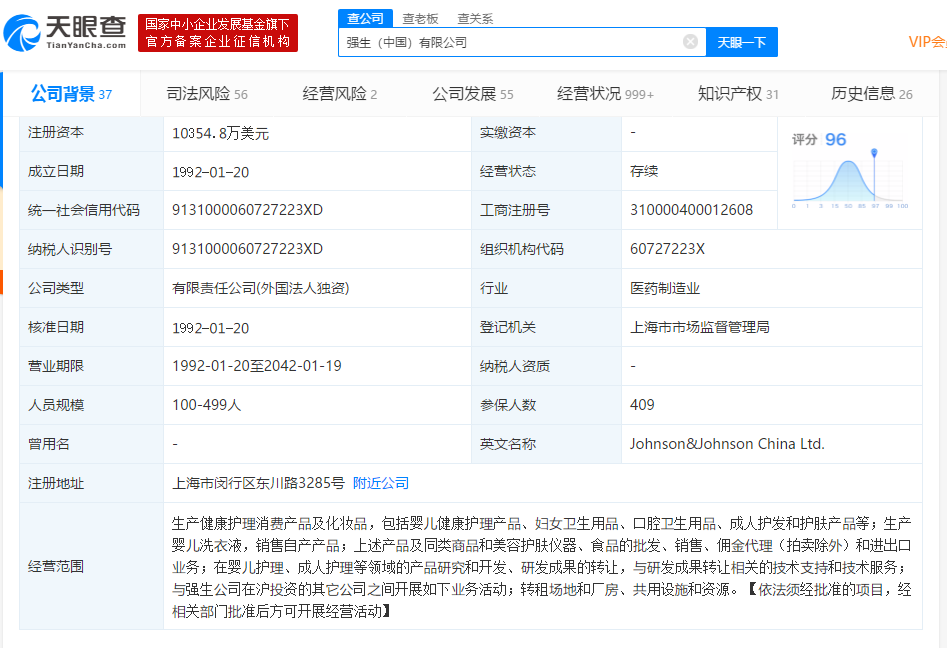This screenshot has height=648, width=947.
Task: Click the 附近公司 link
Action: coord(380,483)
